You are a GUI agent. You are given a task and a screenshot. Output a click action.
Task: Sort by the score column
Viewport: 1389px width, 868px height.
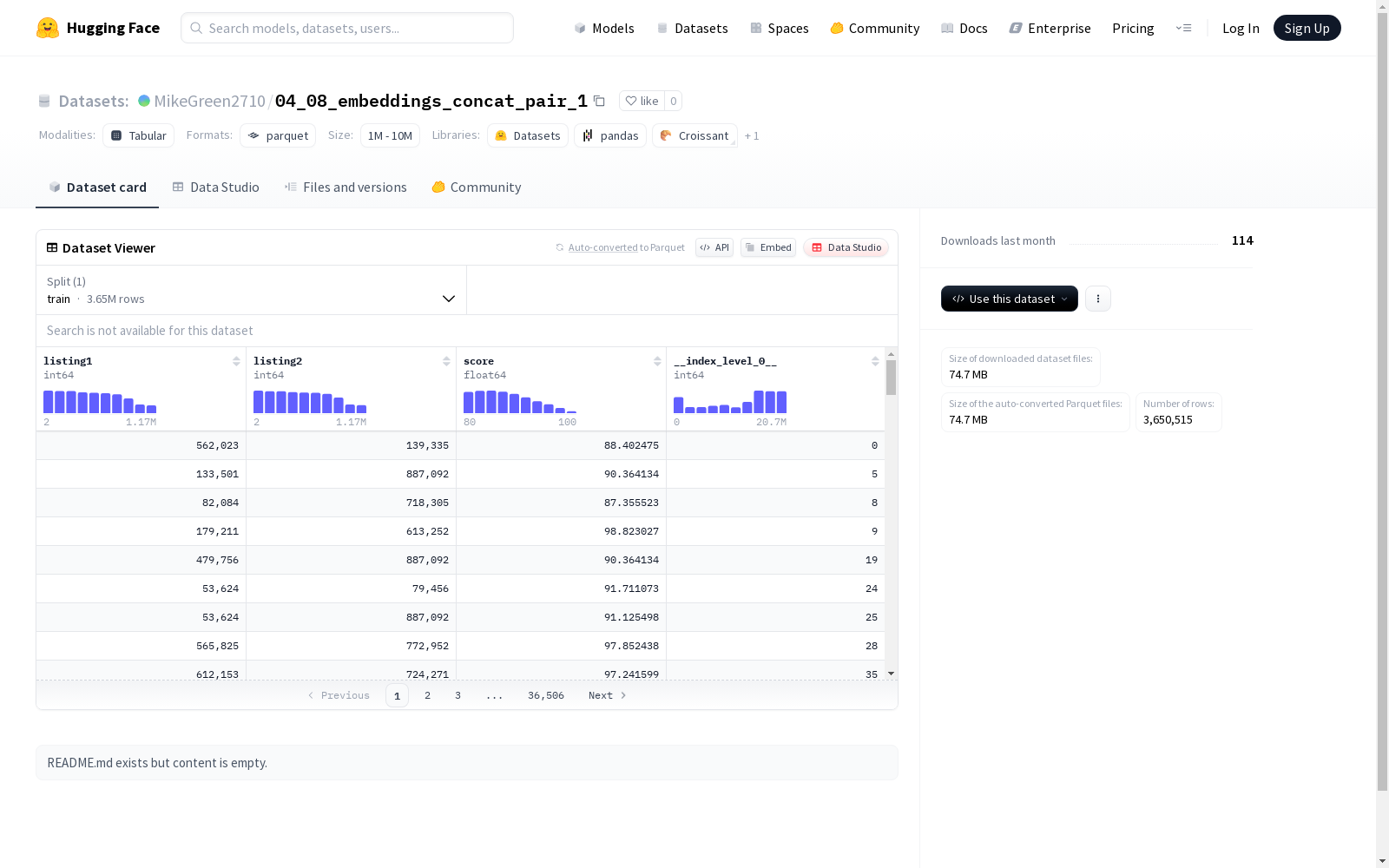(657, 361)
